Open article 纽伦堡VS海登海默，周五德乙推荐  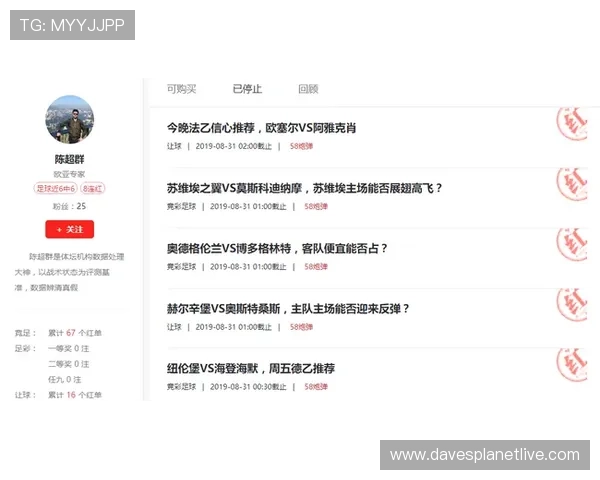pos(251,369)
